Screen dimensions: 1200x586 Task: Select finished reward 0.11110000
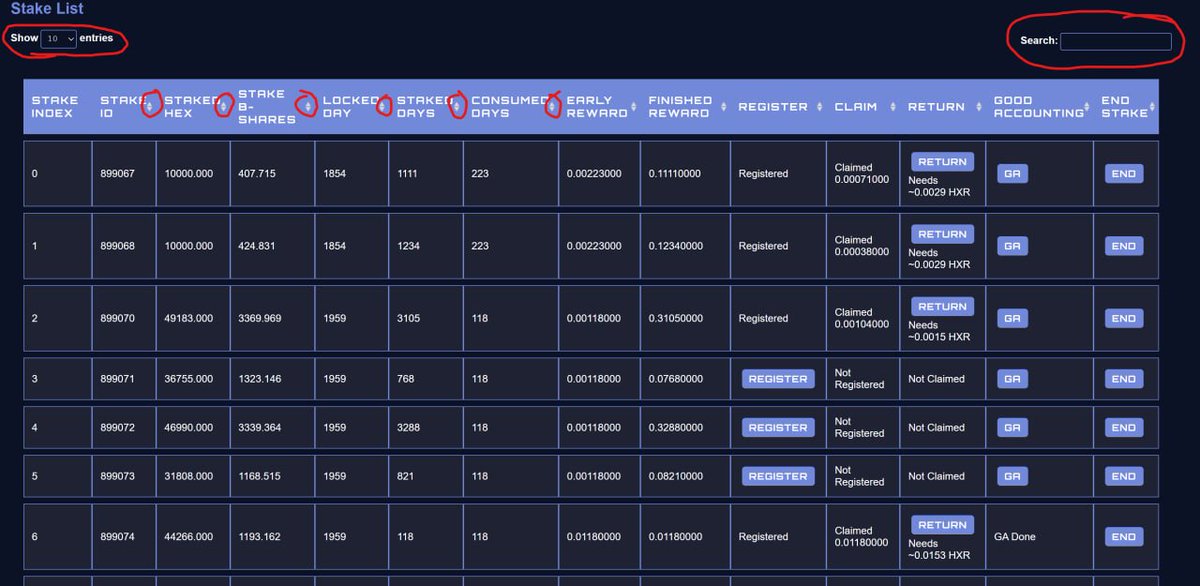pyautogui.click(x=675, y=174)
